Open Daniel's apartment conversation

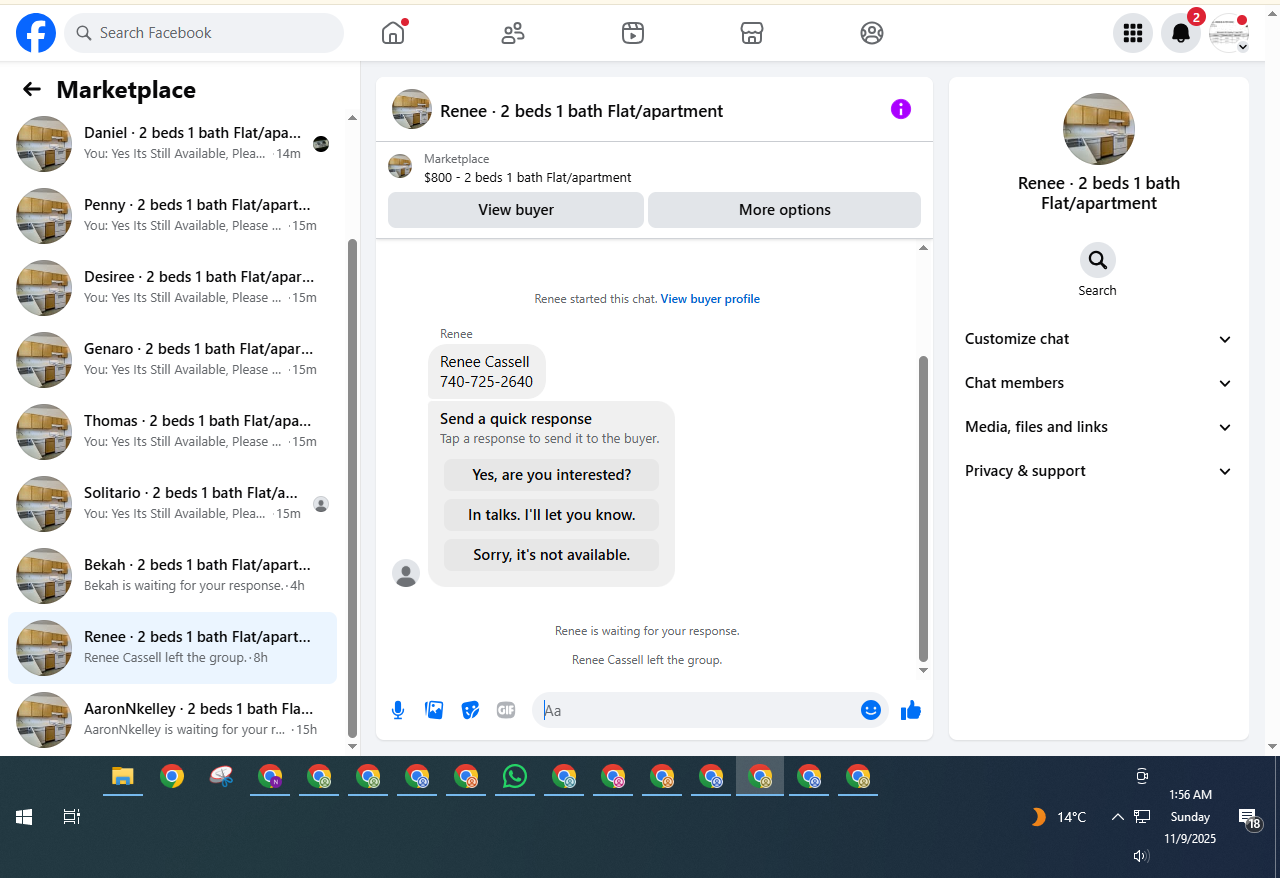172,144
